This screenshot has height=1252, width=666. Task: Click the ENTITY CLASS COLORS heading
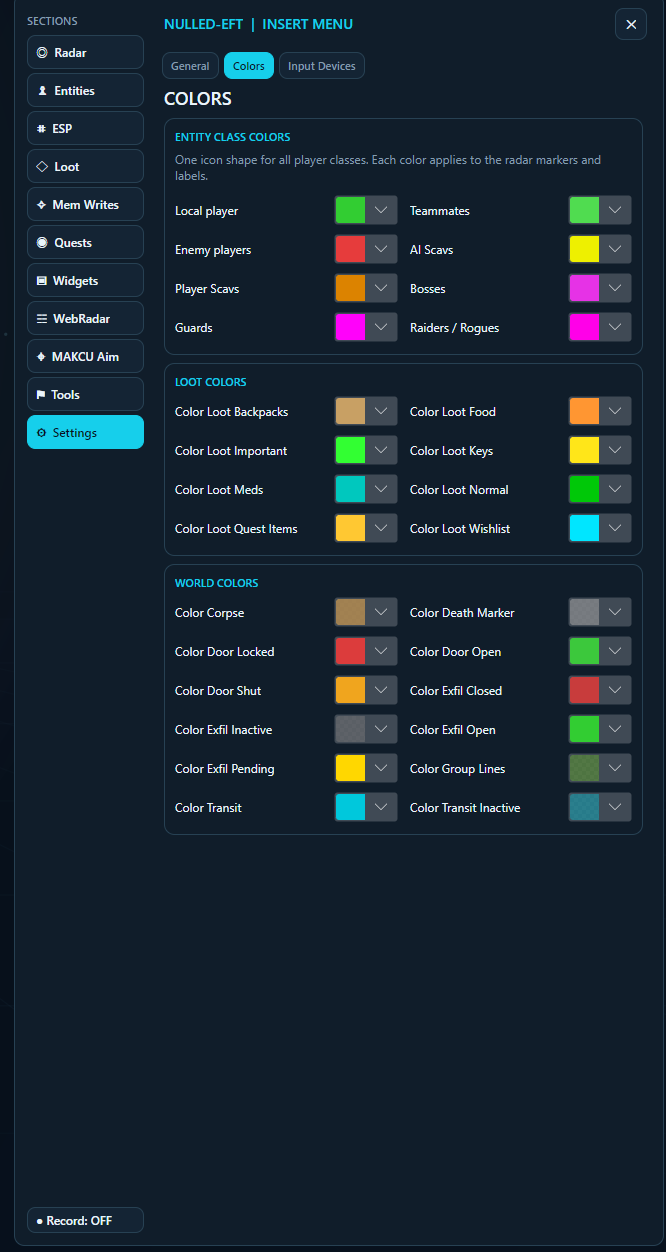click(x=233, y=137)
